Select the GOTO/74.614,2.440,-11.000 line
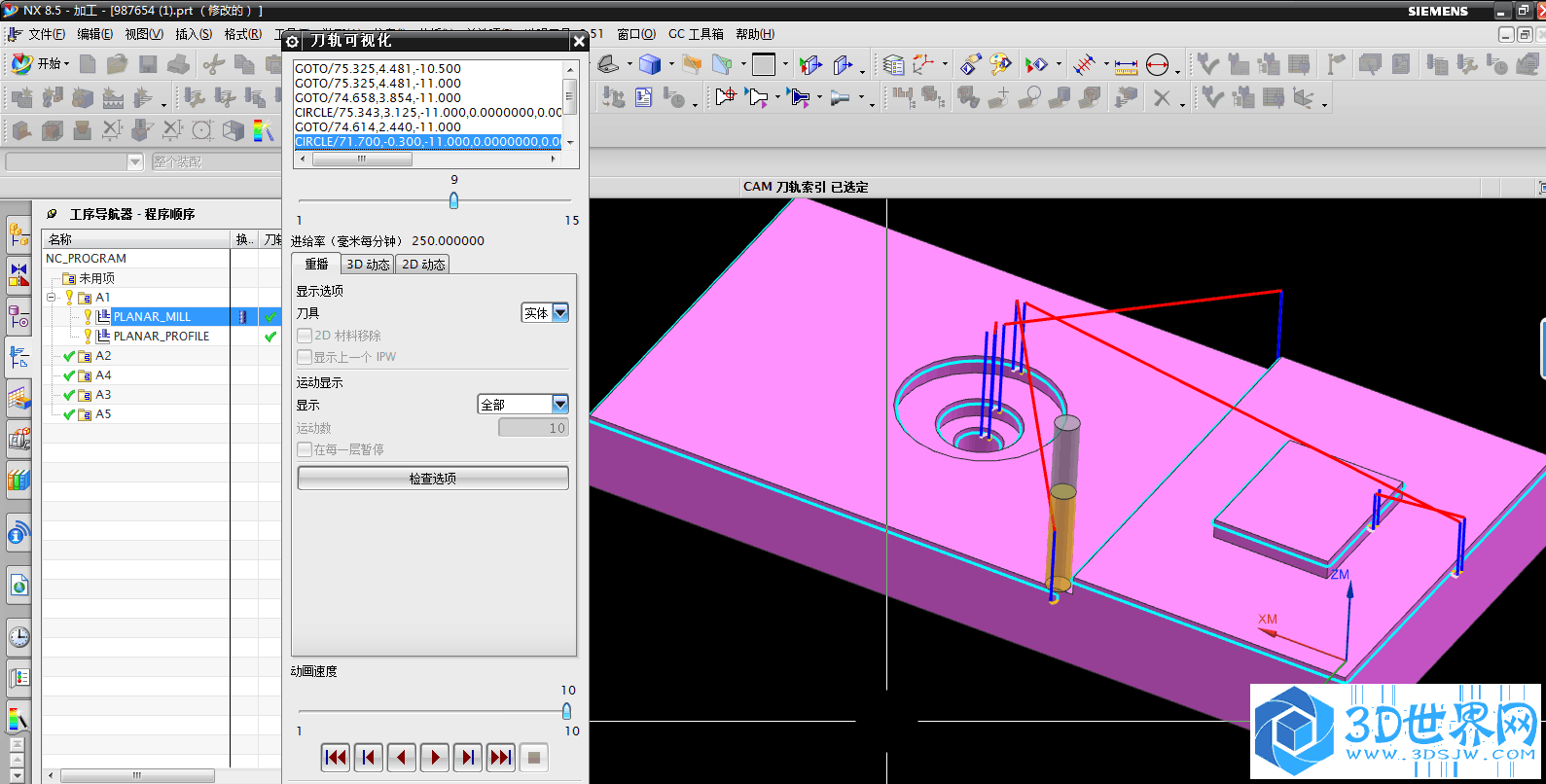The image size is (1546, 784). tap(378, 127)
